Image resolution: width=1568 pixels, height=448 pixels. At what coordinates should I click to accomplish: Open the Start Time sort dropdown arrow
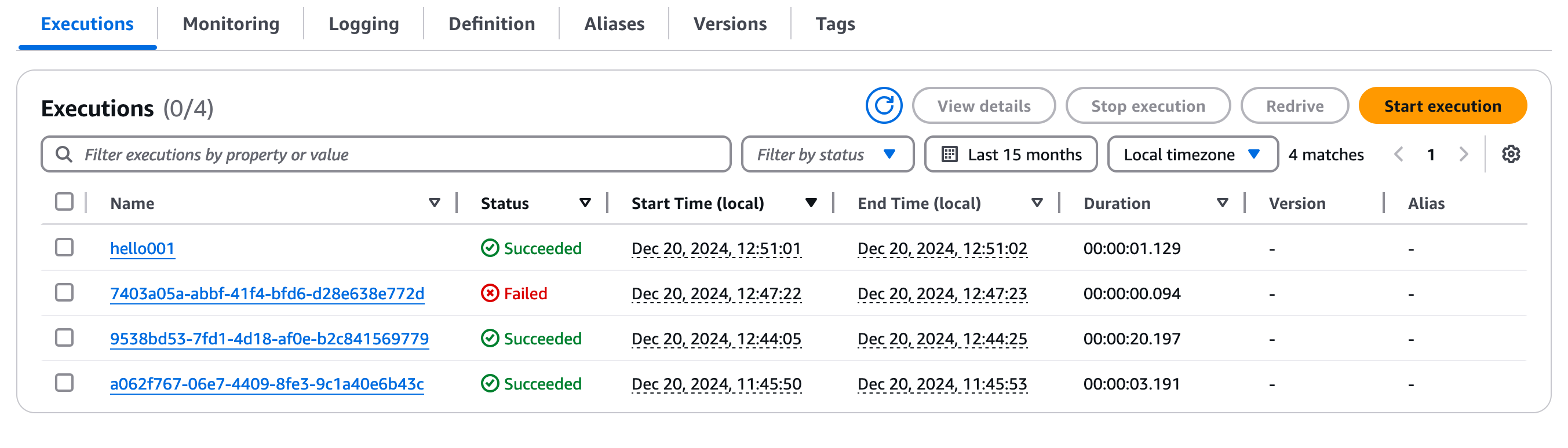(x=811, y=203)
